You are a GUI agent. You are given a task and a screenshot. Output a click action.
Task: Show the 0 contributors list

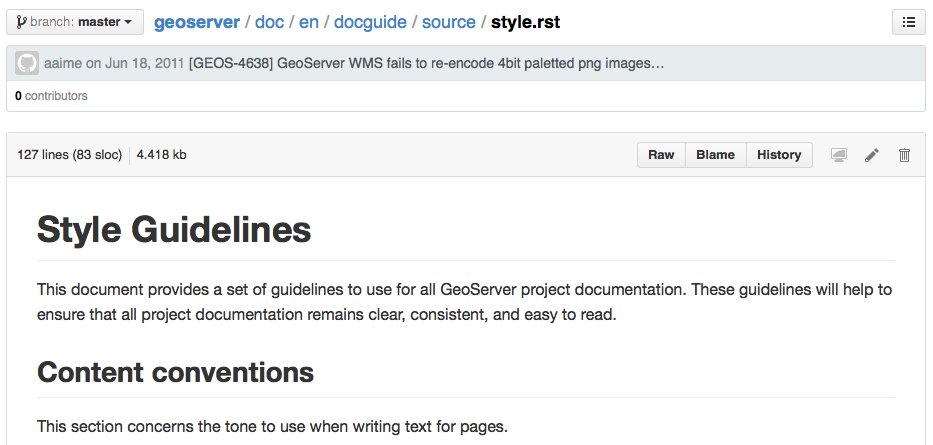(x=51, y=96)
